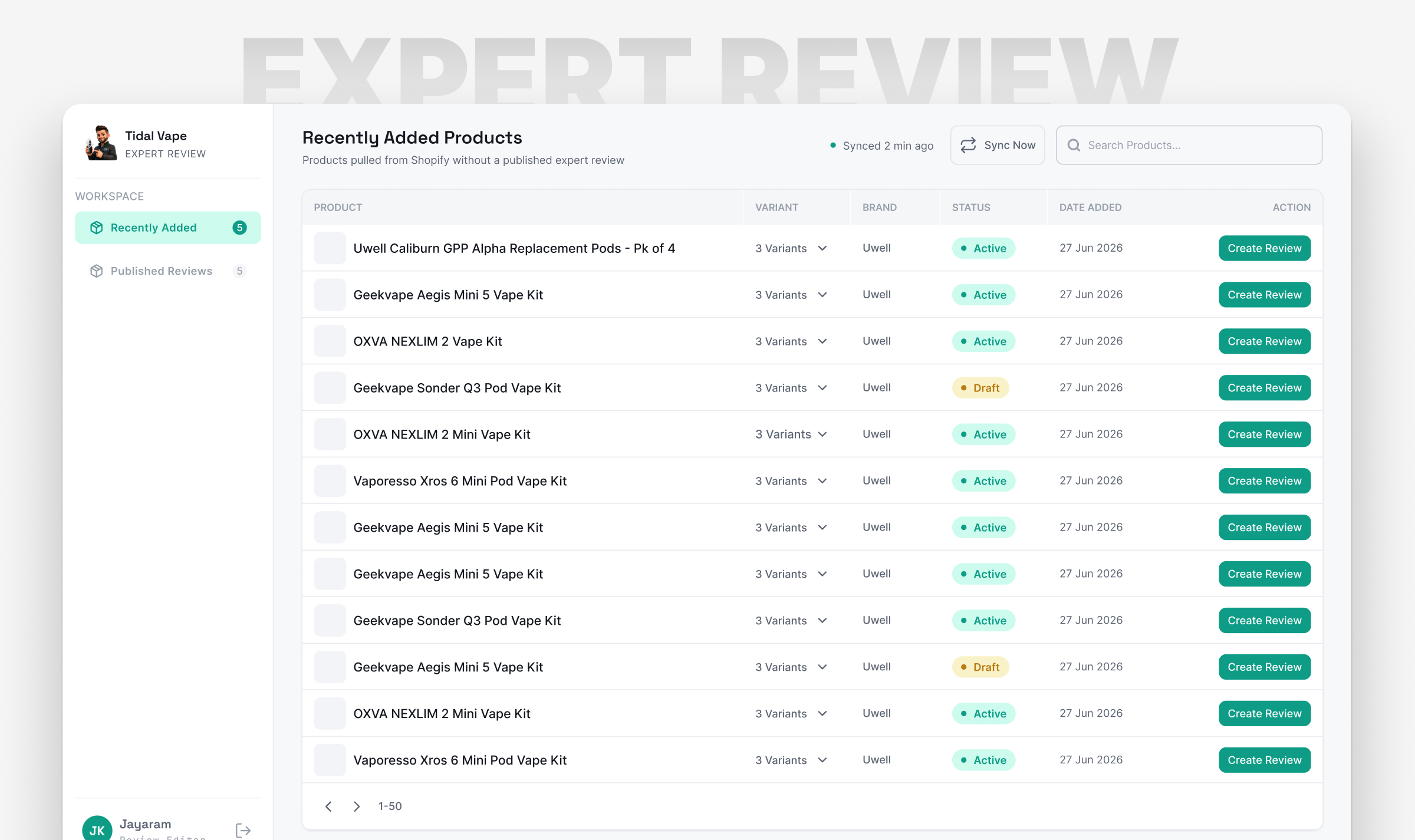The height and width of the screenshot is (840, 1415).
Task: Create Review for Uwell Caliburn GPP Alpha Pods
Action: (x=1265, y=248)
